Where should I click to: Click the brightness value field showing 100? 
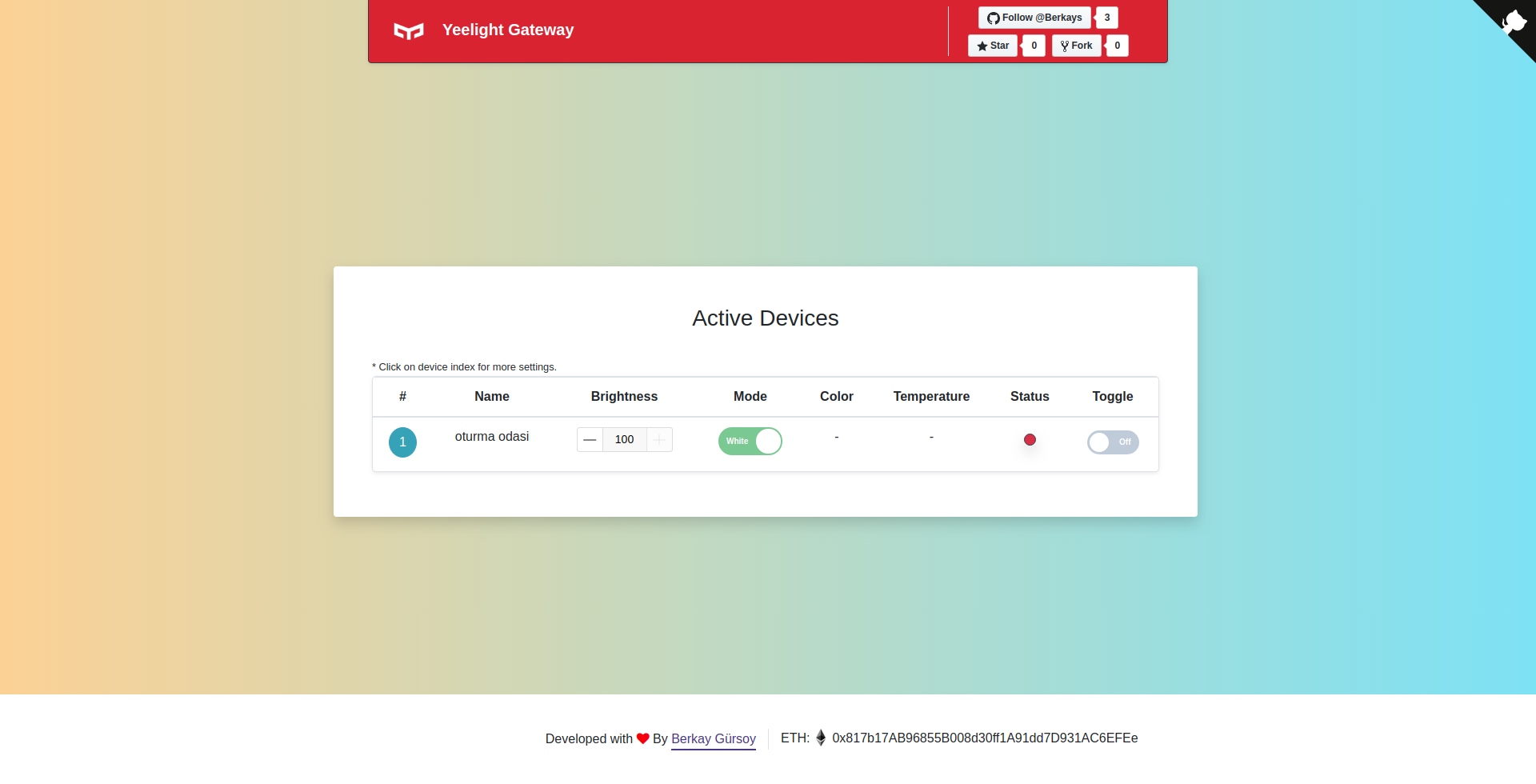click(624, 439)
